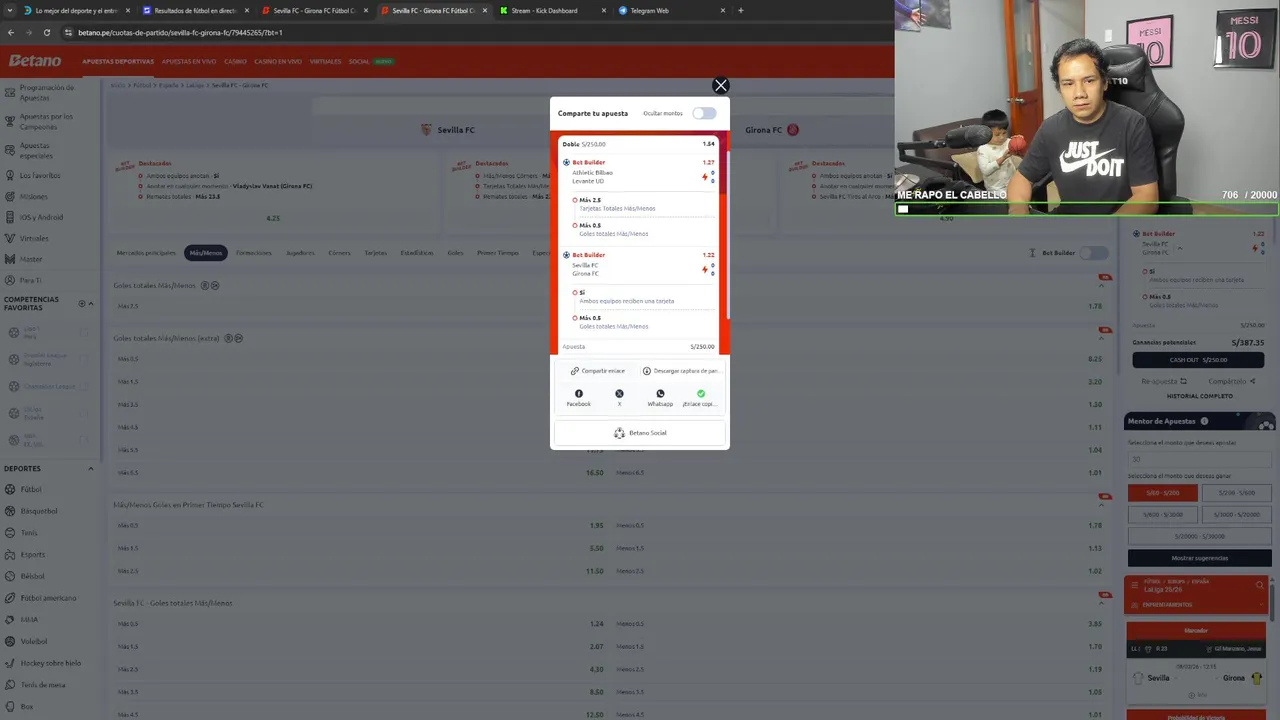
Task: Toggle the Ocultar montos switch
Action: (x=704, y=113)
